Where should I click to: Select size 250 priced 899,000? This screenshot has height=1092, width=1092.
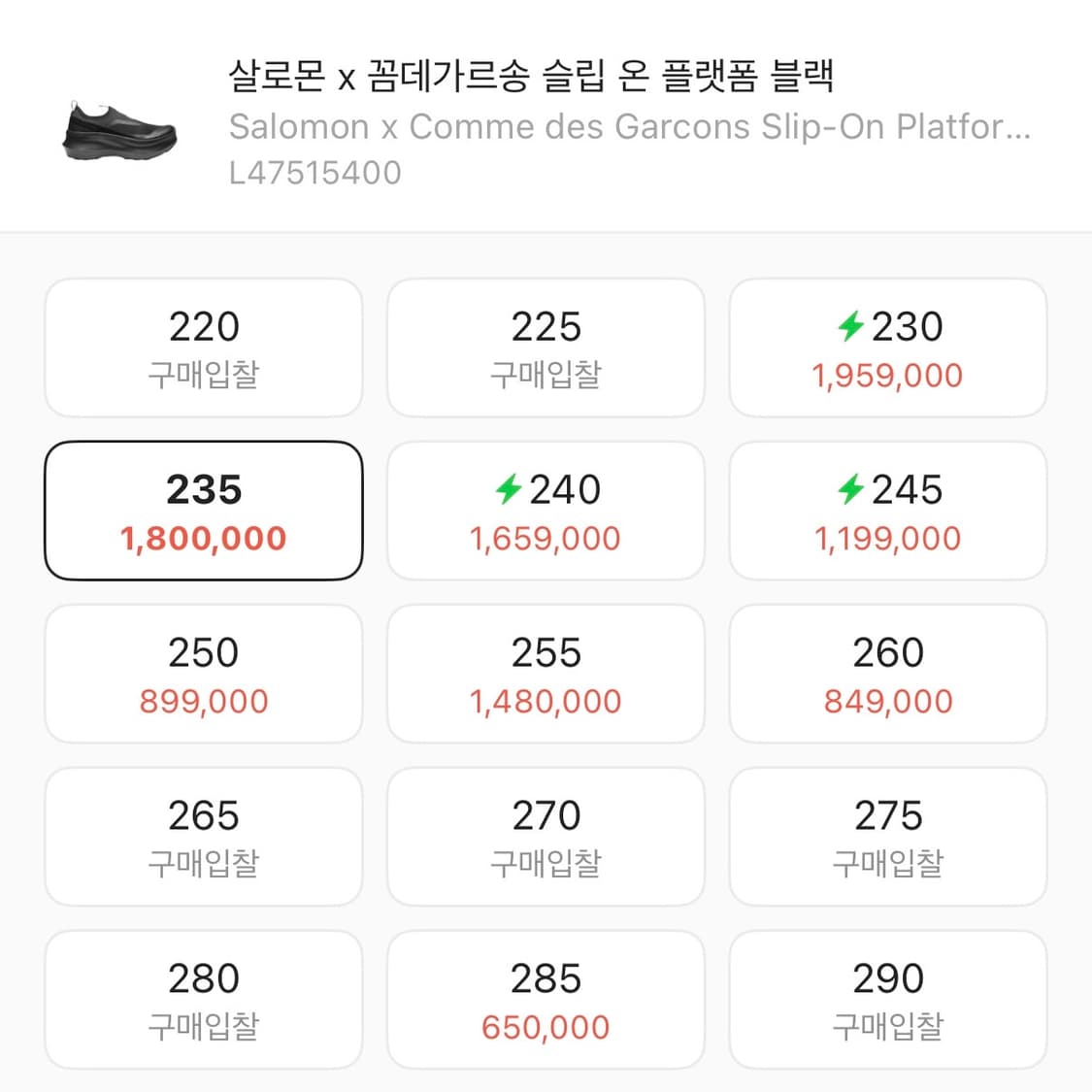click(203, 673)
